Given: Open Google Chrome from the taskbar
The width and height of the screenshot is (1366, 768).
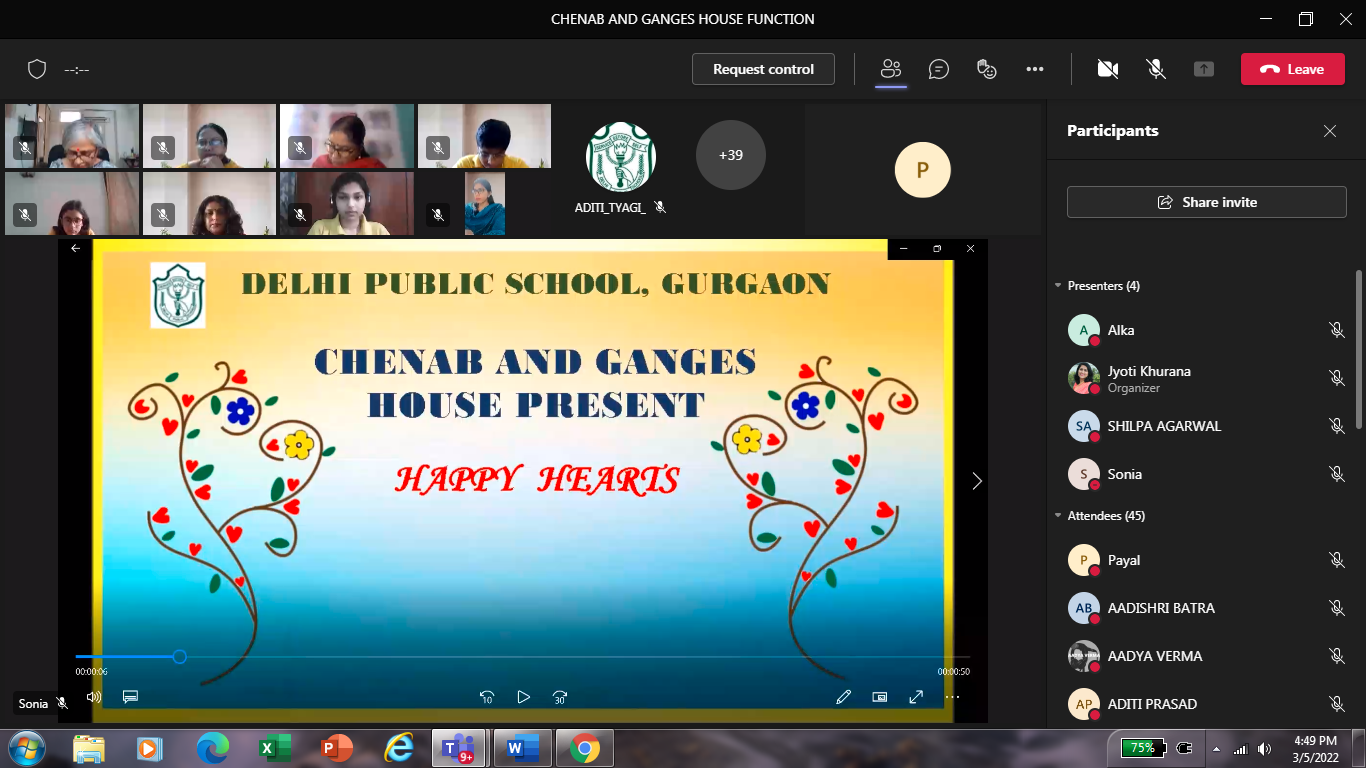Looking at the screenshot, I should tap(585, 748).
